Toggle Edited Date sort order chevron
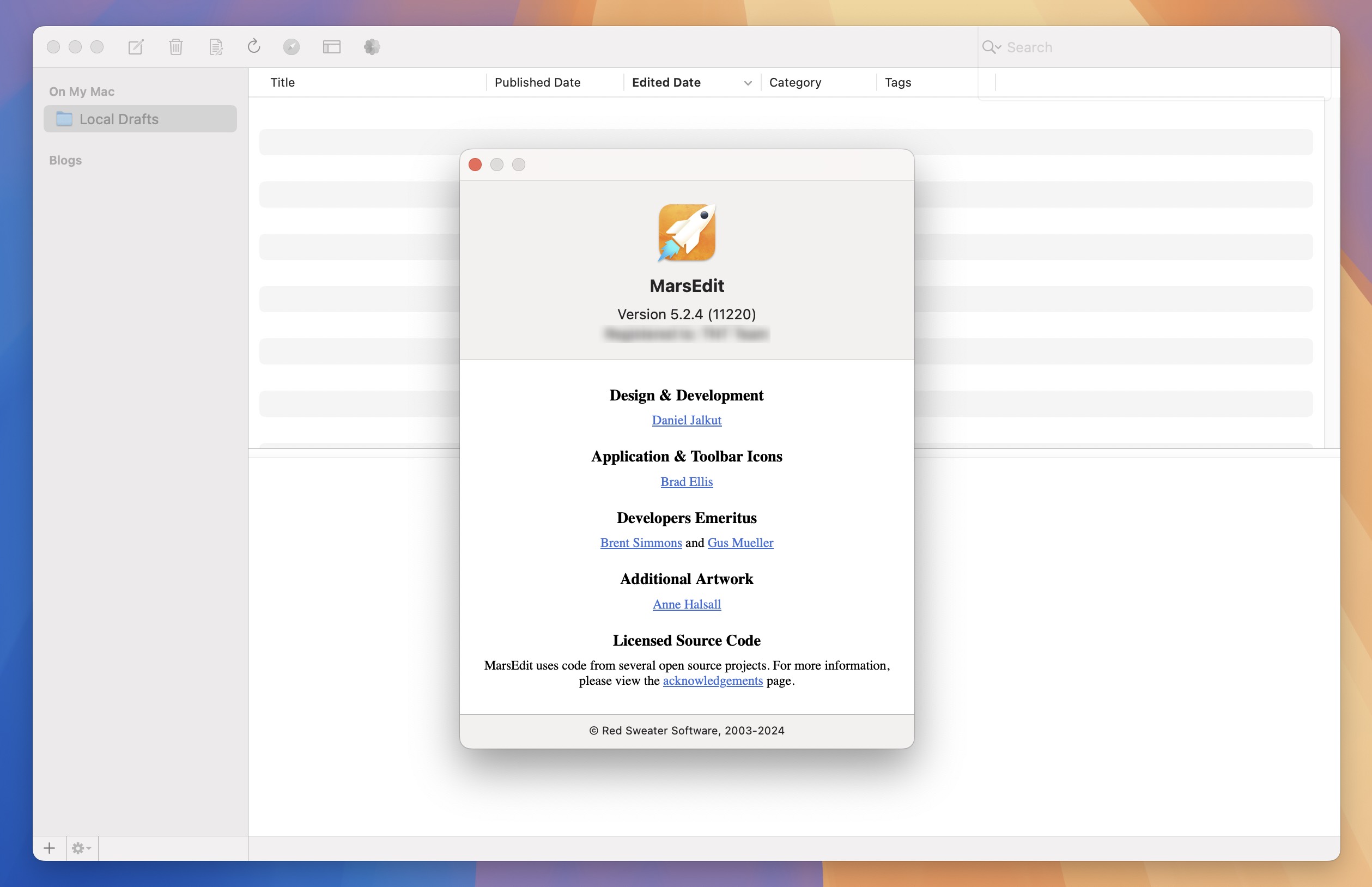This screenshot has height=887, width=1372. click(x=748, y=83)
